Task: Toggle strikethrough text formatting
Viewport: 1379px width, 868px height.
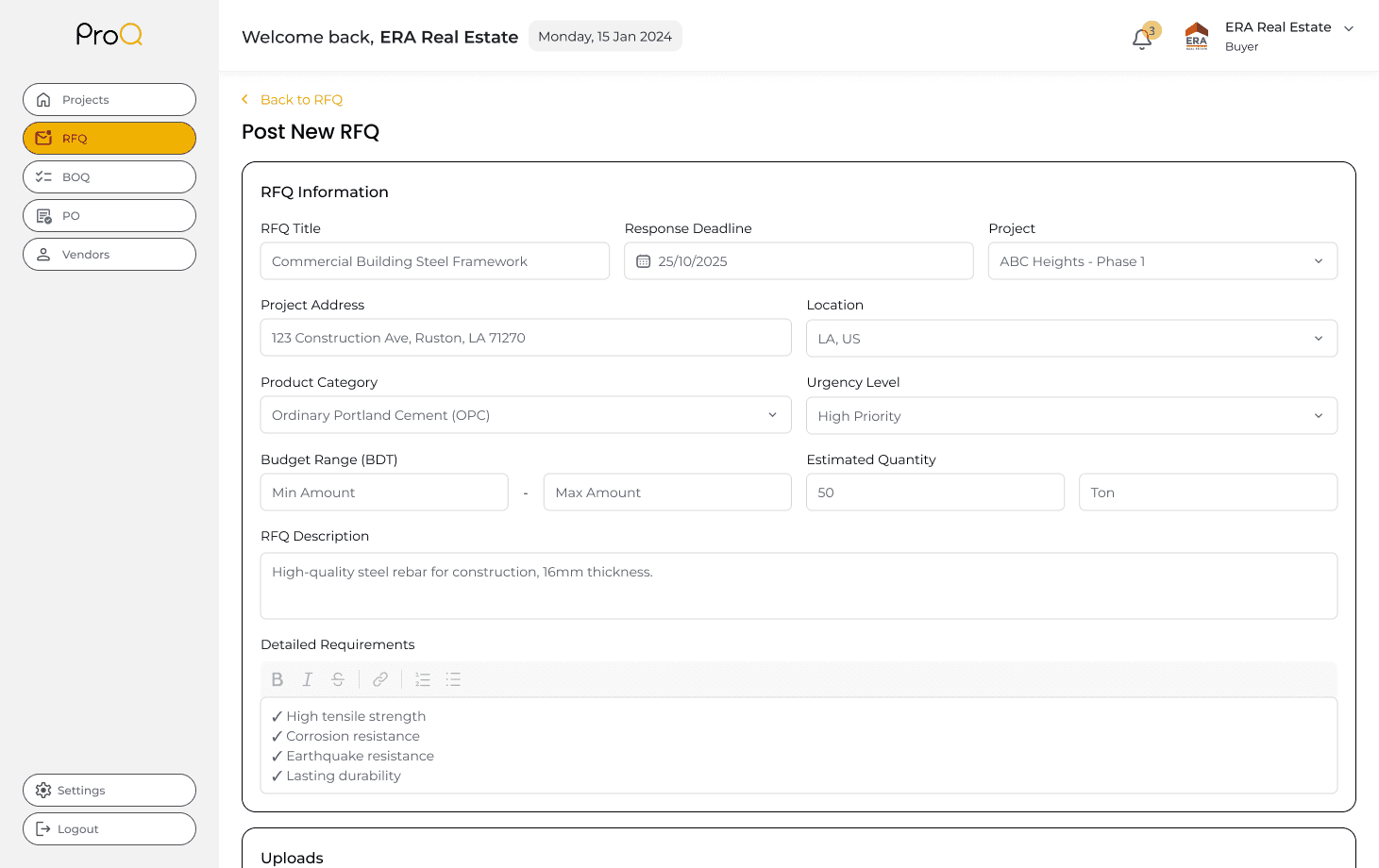Action: (x=338, y=679)
